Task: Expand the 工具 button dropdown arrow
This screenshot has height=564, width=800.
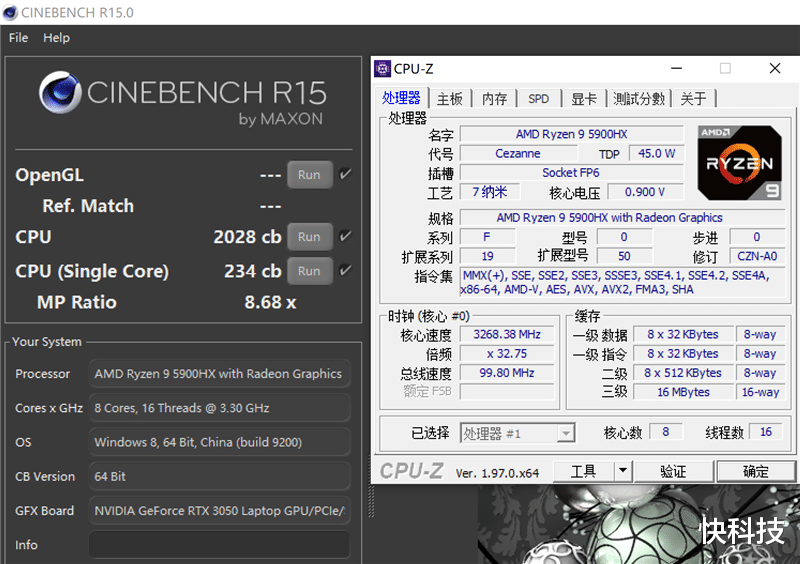Action: click(623, 471)
